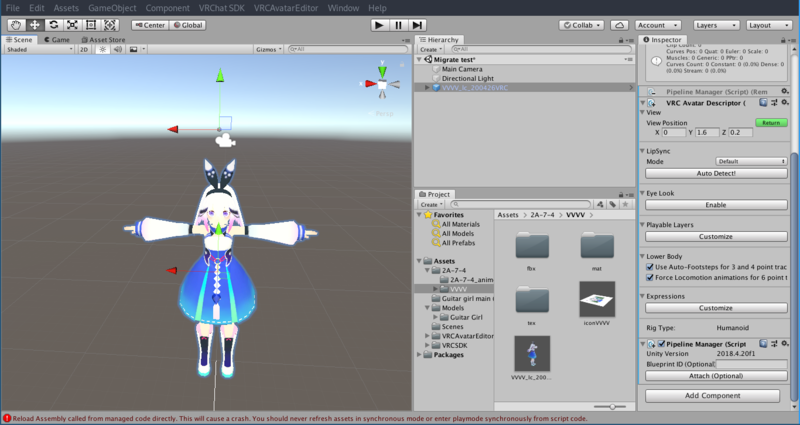Select the VVVV_lc_200 prefab thumbnail
The image size is (800, 425).
(532, 354)
